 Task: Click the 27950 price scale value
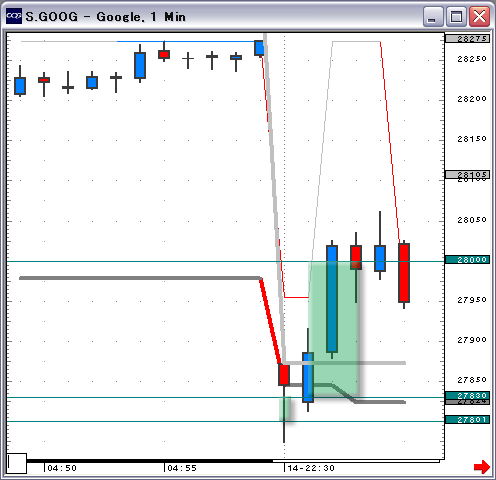[x=472, y=300]
